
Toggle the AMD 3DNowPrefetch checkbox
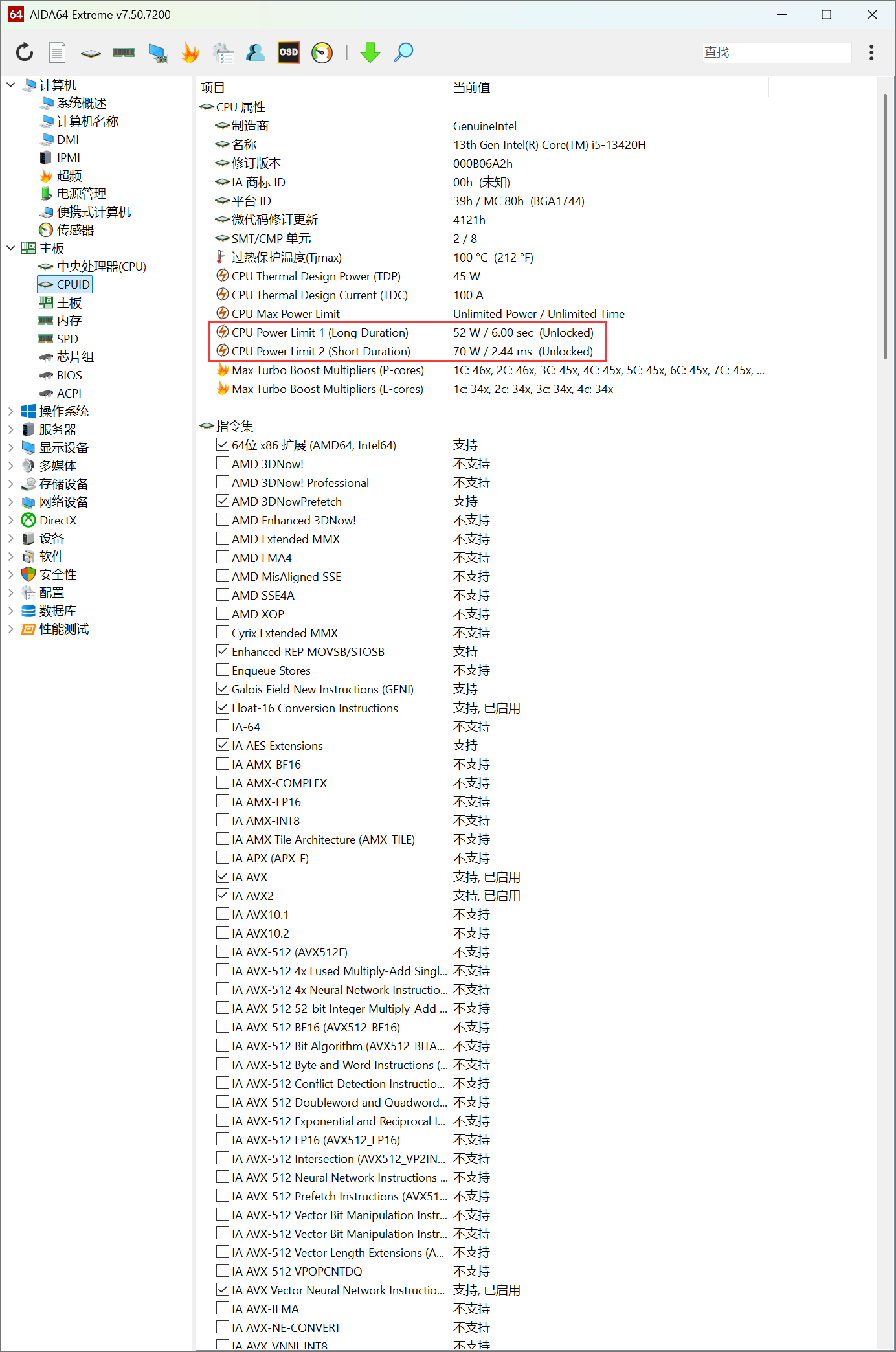click(x=223, y=501)
